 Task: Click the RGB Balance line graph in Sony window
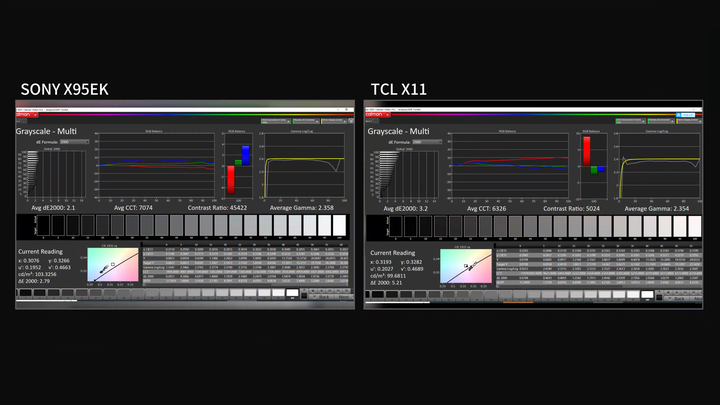pos(156,165)
